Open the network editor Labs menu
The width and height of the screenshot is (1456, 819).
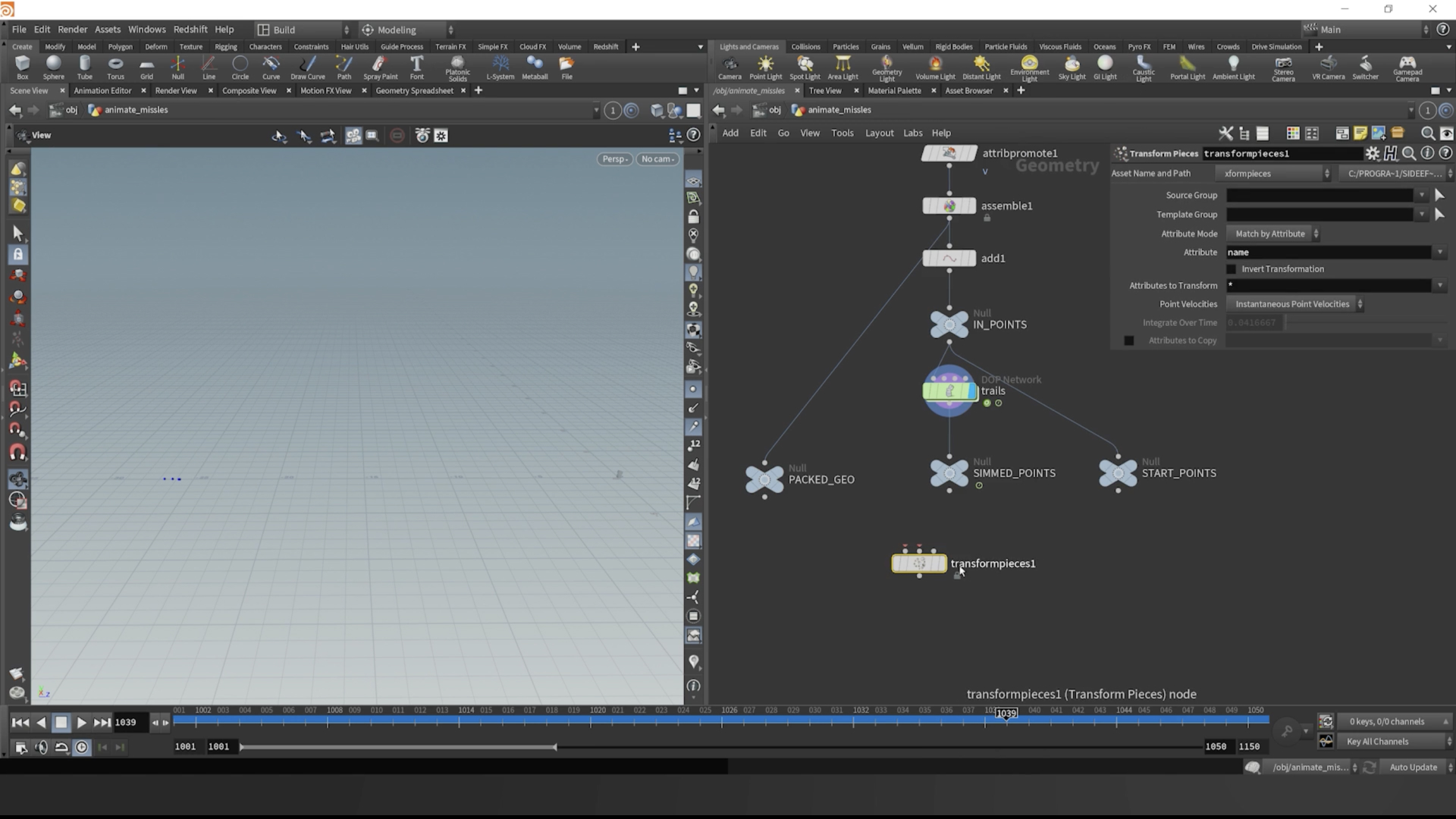pyautogui.click(x=912, y=133)
